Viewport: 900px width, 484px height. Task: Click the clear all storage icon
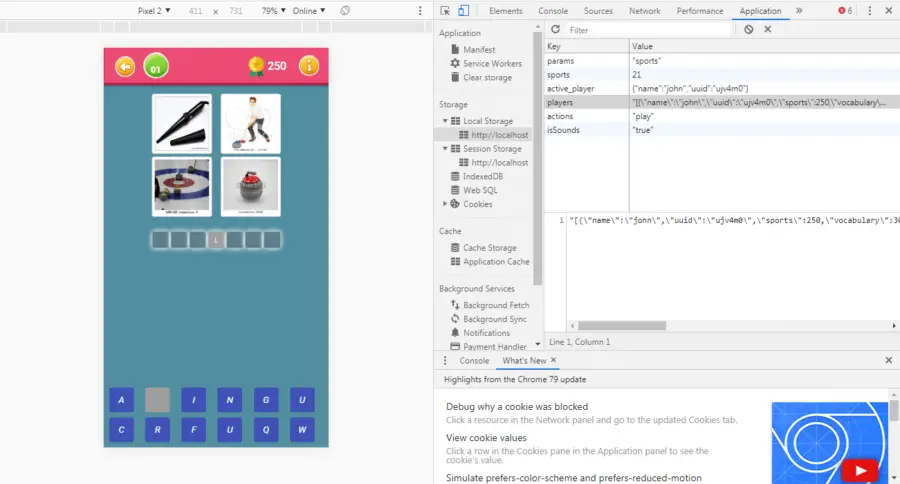[x=748, y=29]
